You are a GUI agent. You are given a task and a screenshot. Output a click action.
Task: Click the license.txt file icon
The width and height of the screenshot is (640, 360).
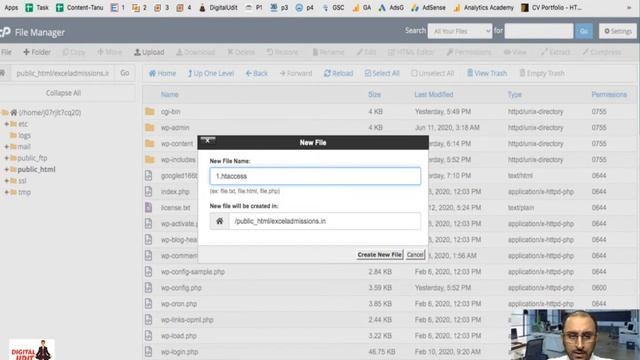point(149,207)
